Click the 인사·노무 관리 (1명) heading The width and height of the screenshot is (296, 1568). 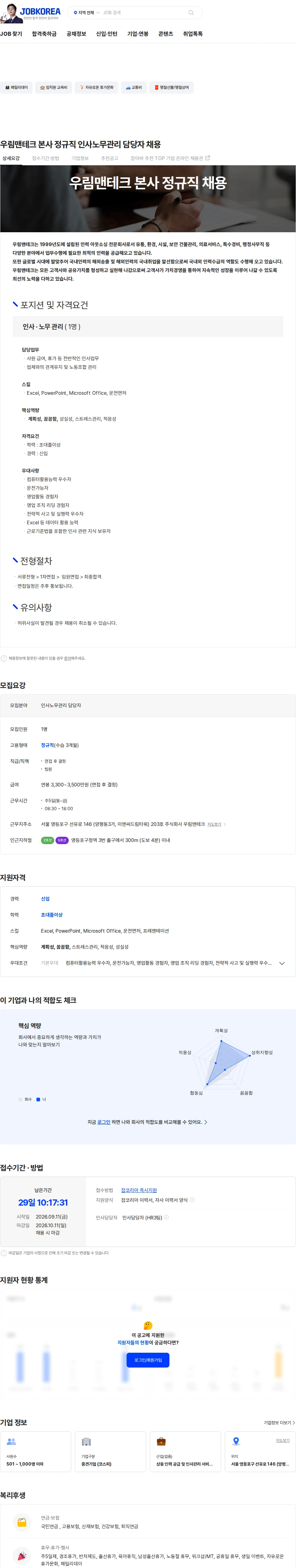pyautogui.click(x=52, y=327)
